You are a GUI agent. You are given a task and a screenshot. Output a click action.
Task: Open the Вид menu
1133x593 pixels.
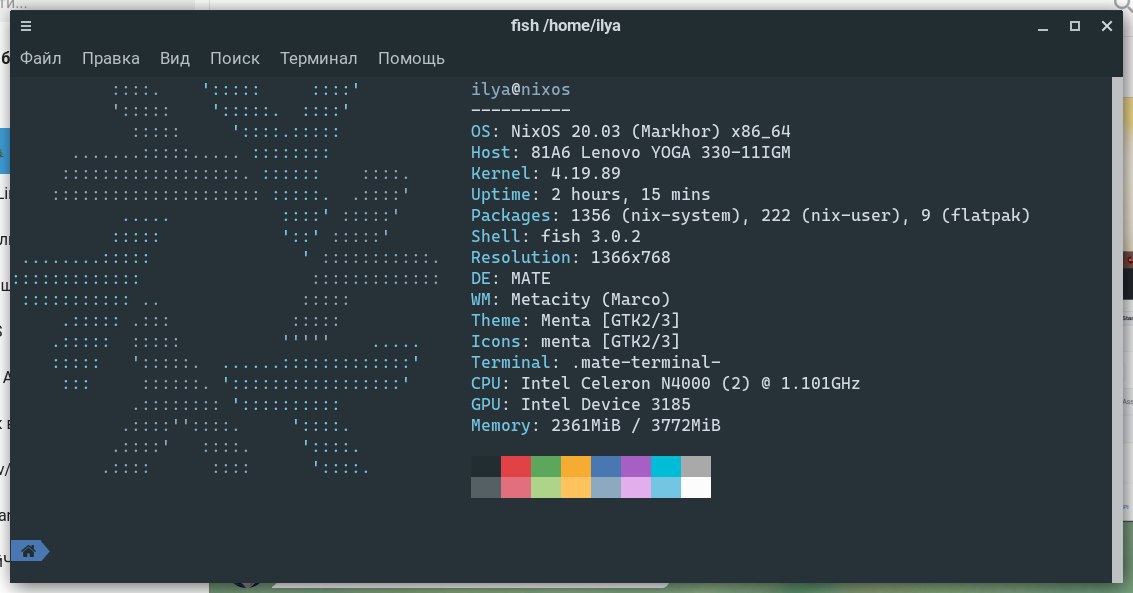175,59
